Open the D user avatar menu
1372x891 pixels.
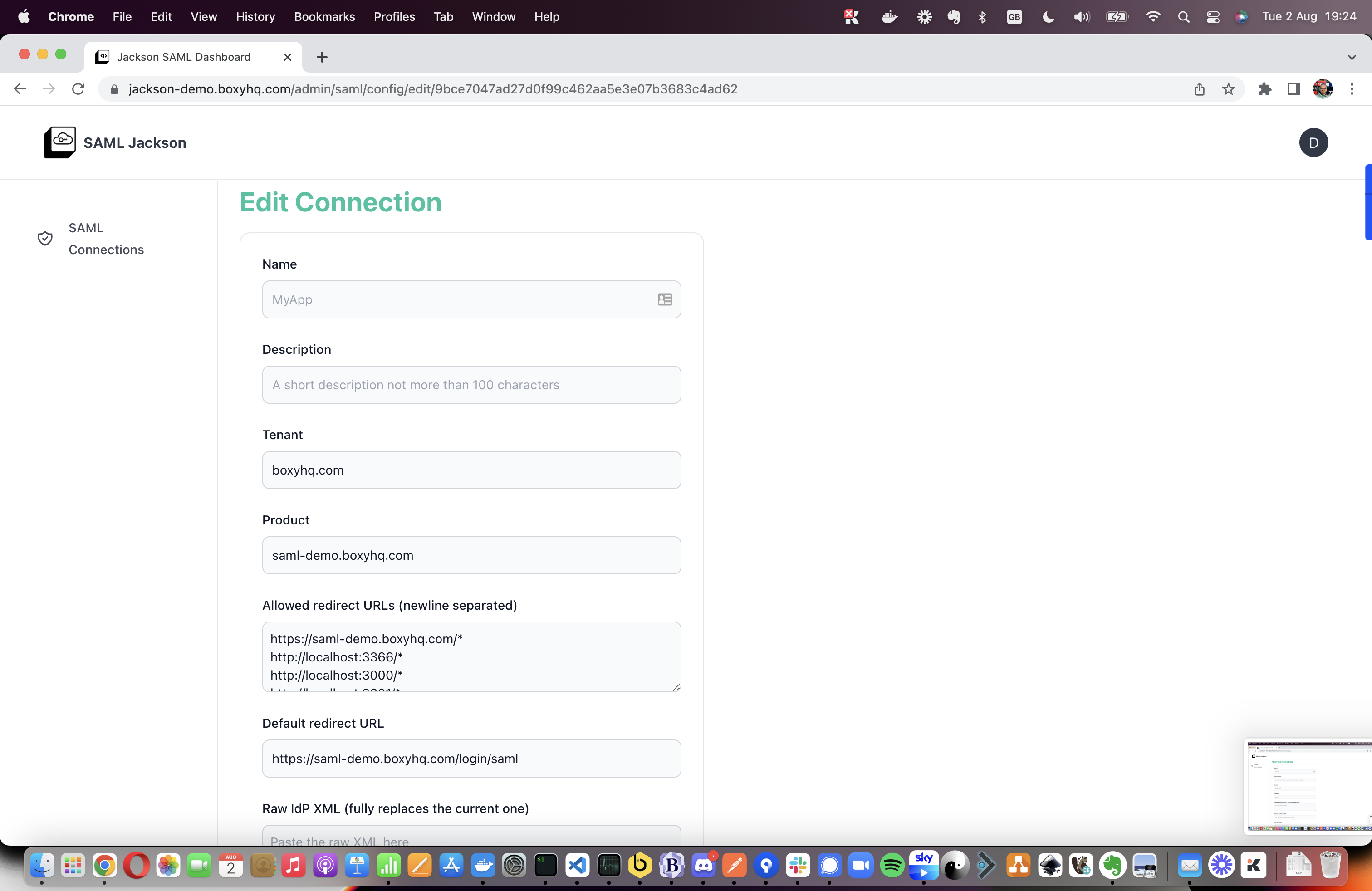click(1313, 142)
